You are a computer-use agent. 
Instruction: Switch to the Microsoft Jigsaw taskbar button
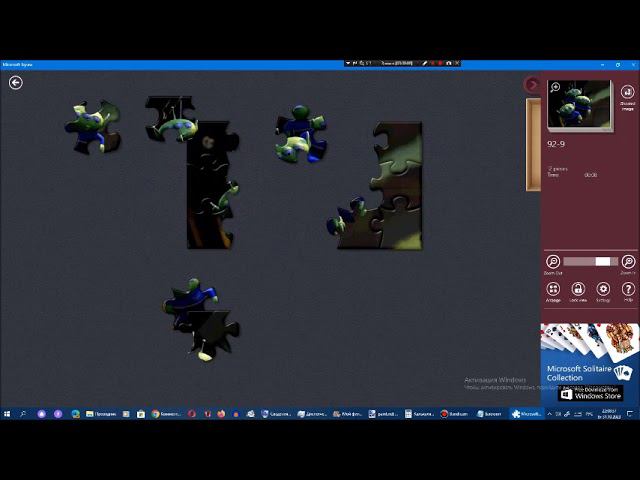click(x=526, y=414)
